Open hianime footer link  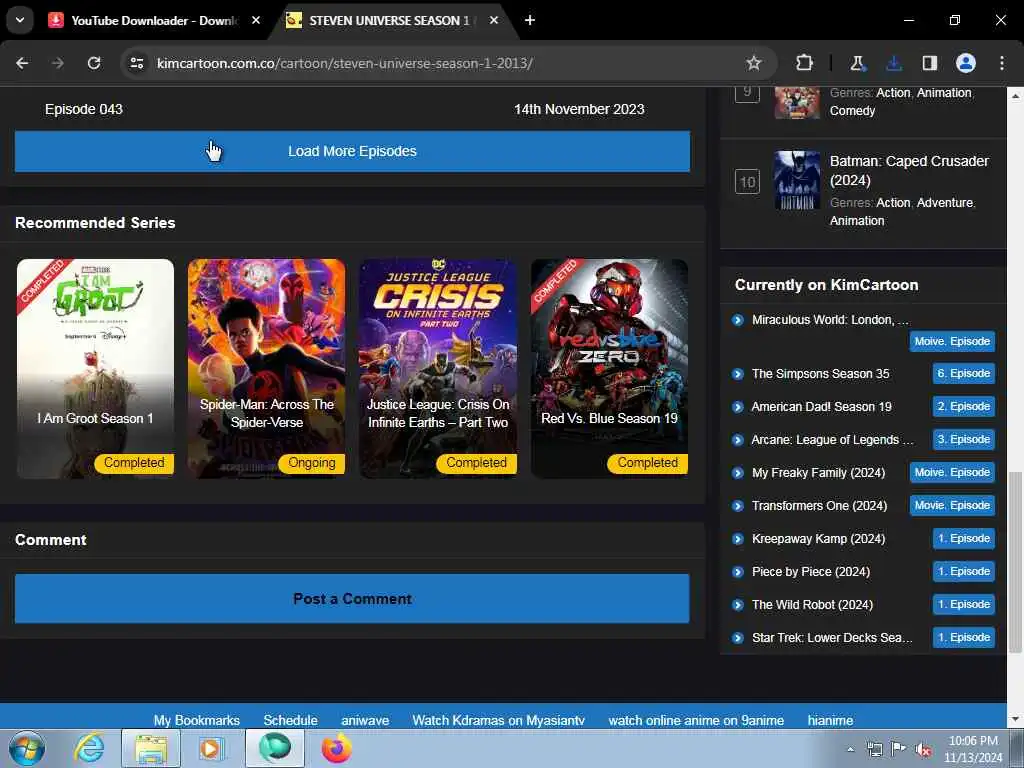pos(830,720)
